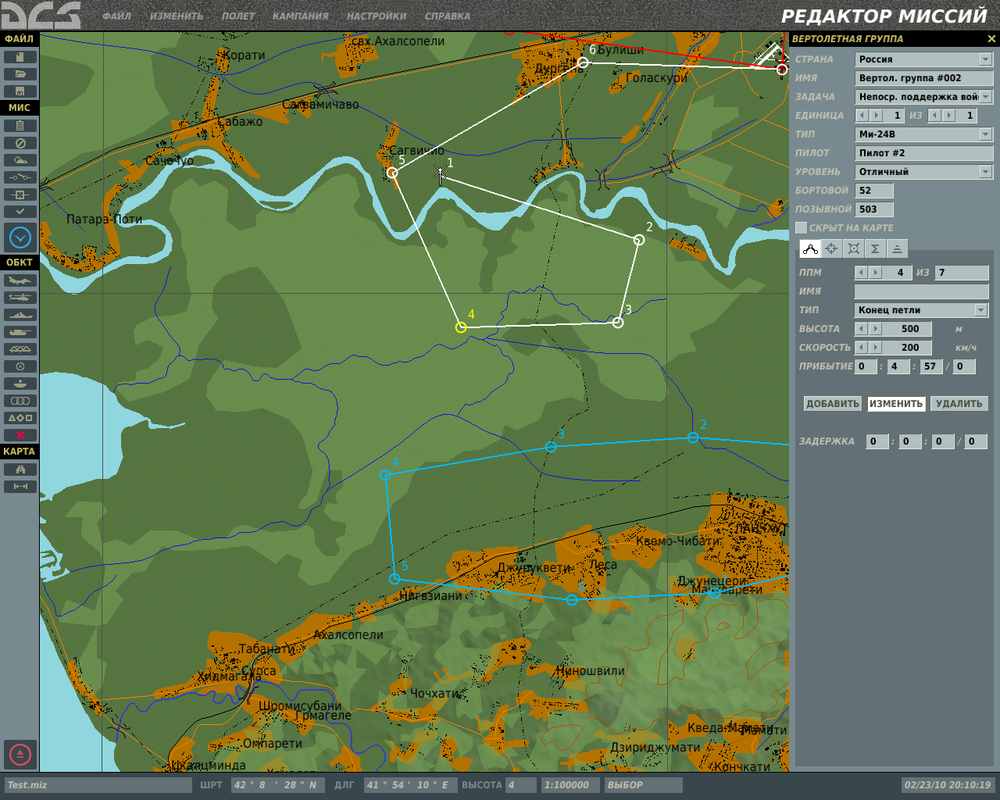Close the ВЕРТОЛЕТНАЯ ГРУППА panel
This screenshot has height=800, width=1000.
(991, 39)
